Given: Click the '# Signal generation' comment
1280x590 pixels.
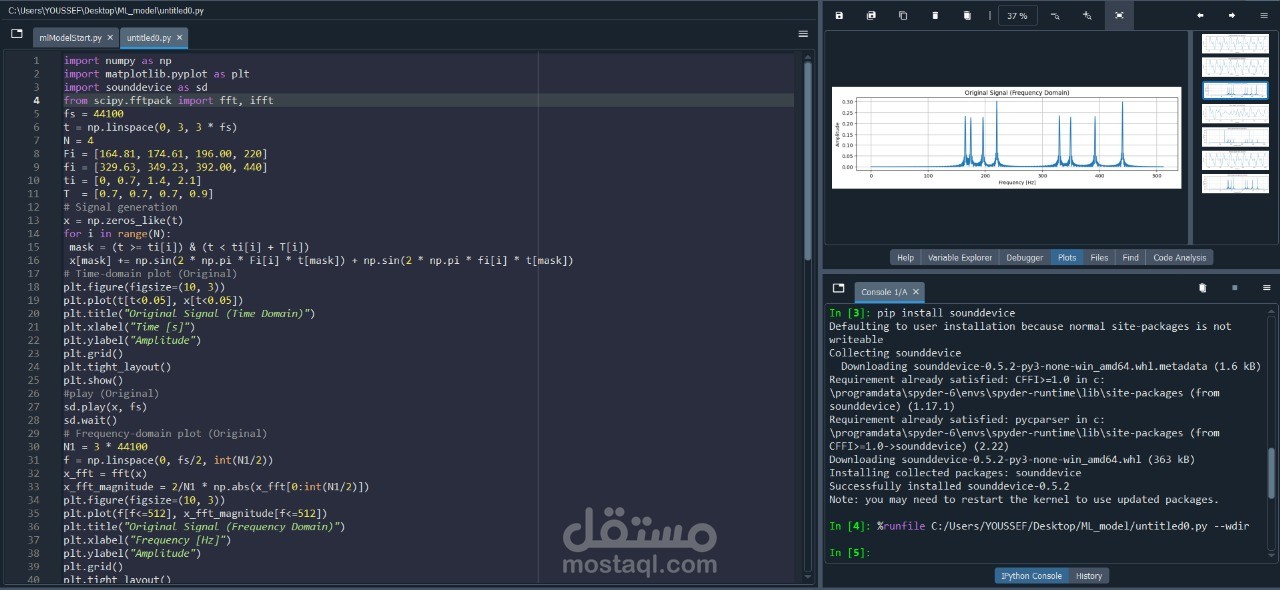Looking at the screenshot, I should [x=120, y=207].
